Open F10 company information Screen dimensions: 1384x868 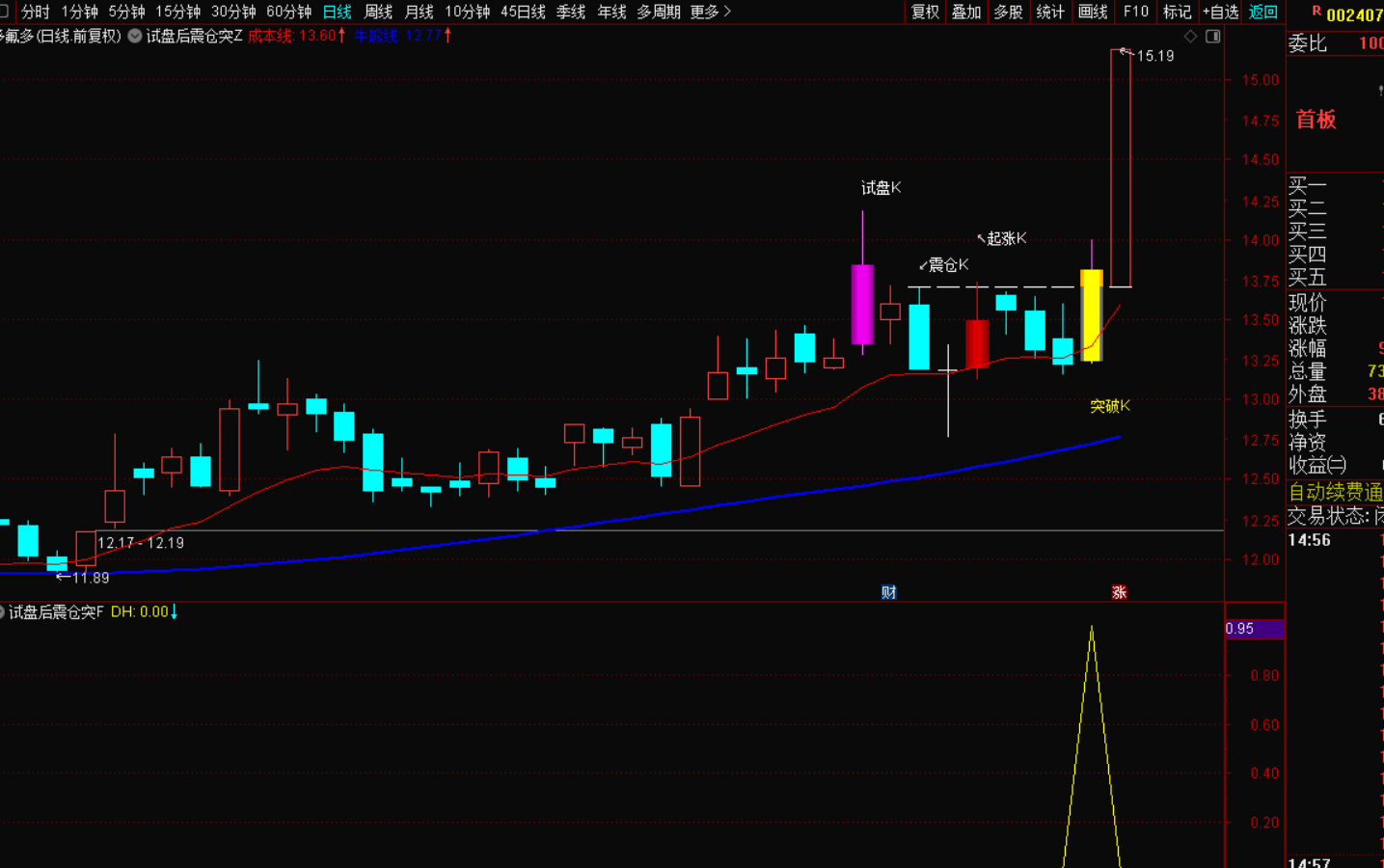coord(1136,12)
